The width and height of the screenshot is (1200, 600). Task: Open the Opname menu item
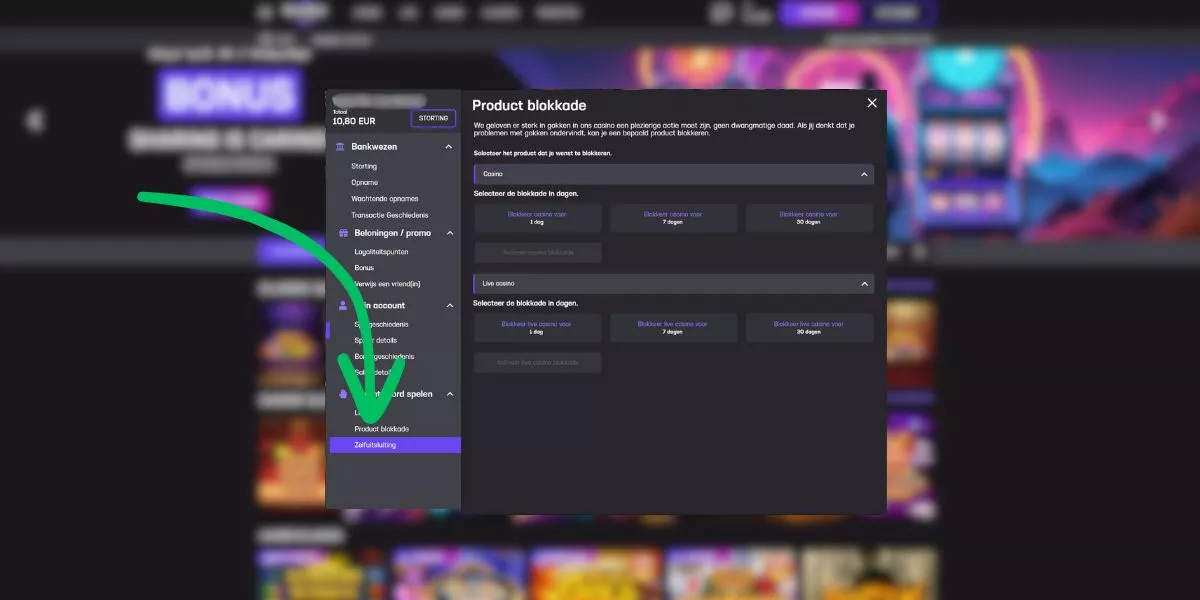[x=365, y=183]
